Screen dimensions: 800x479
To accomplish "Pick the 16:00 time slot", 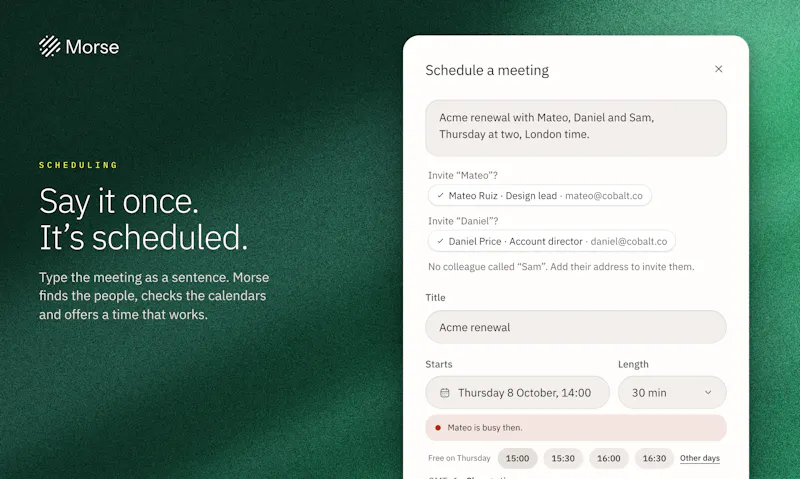I will 609,458.
